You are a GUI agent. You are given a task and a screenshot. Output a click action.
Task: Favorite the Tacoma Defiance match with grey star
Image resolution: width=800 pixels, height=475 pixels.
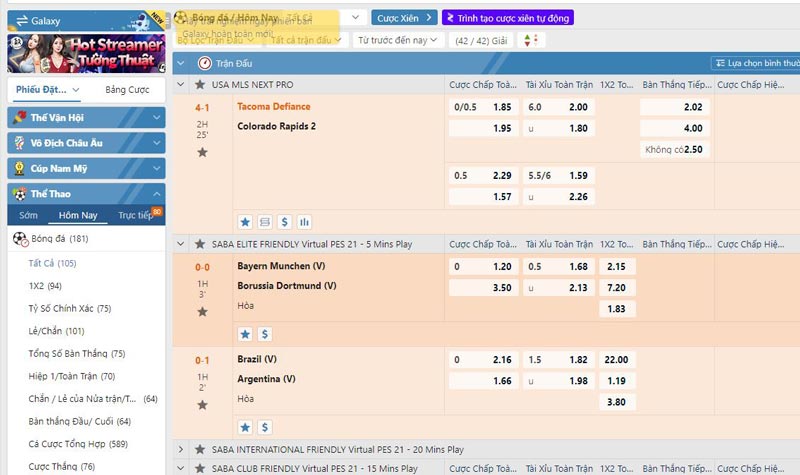(x=202, y=152)
